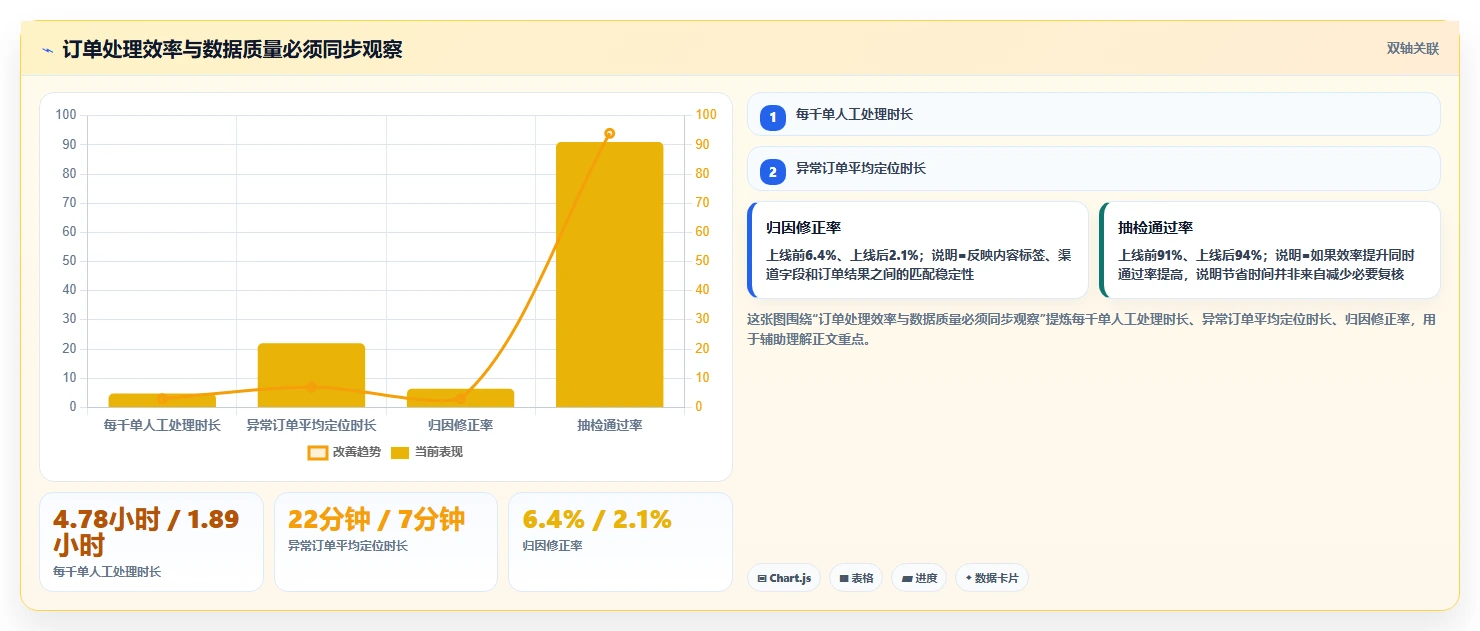
Task: Click the 4.78小时 / 1.89小时 stat card
Action: pyautogui.click(x=151, y=542)
